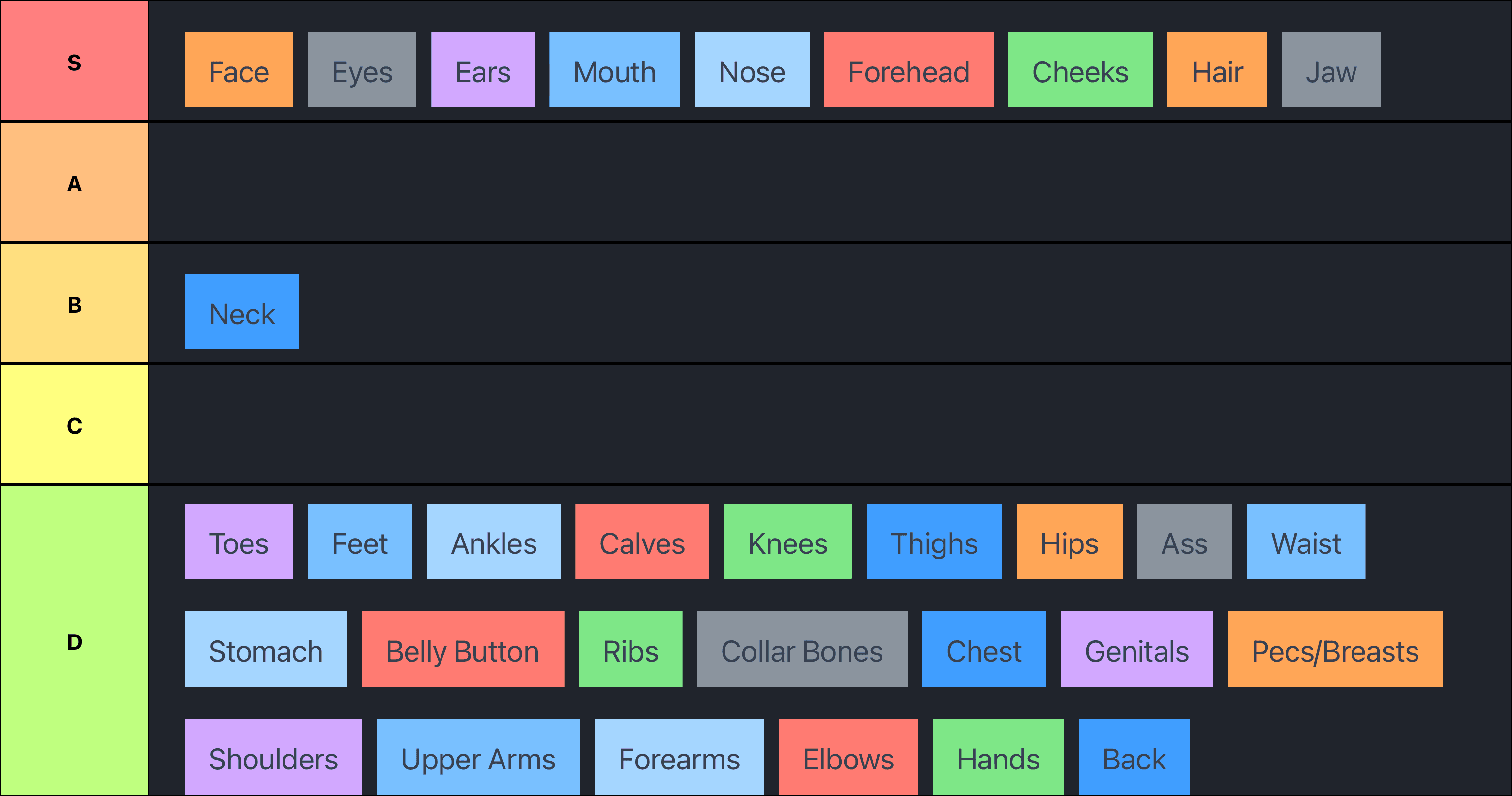This screenshot has width=1512, height=796.
Task: Click the Collar Bones tile
Action: point(802,649)
